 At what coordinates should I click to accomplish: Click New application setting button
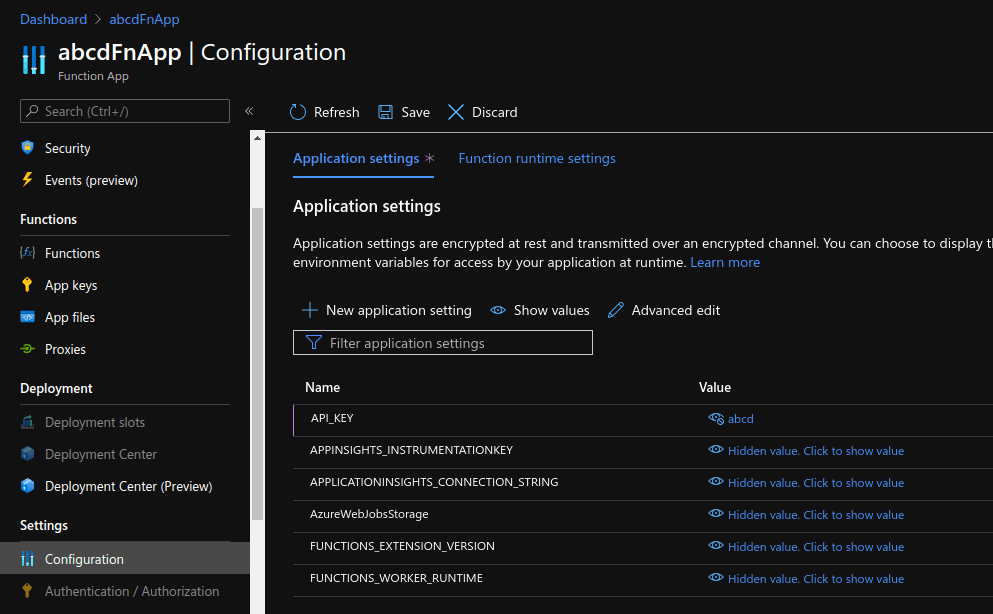(x=387, y=310)
